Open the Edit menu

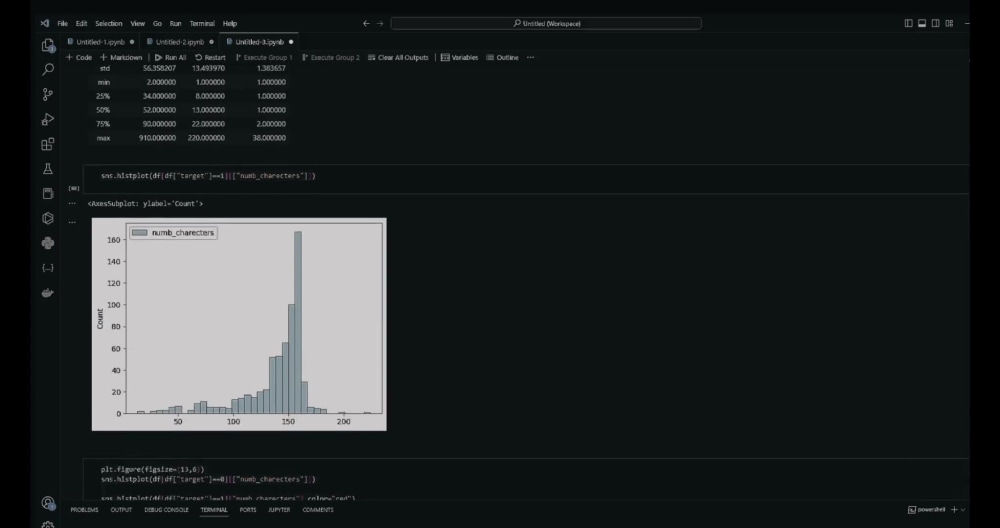click(82, 24)
